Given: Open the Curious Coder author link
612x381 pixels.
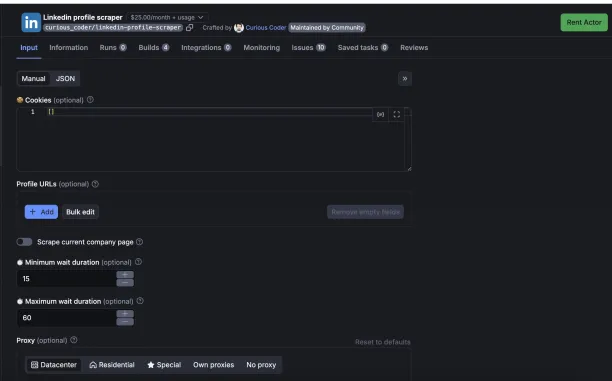Looking at the screenshot, I should pos(265,28).
